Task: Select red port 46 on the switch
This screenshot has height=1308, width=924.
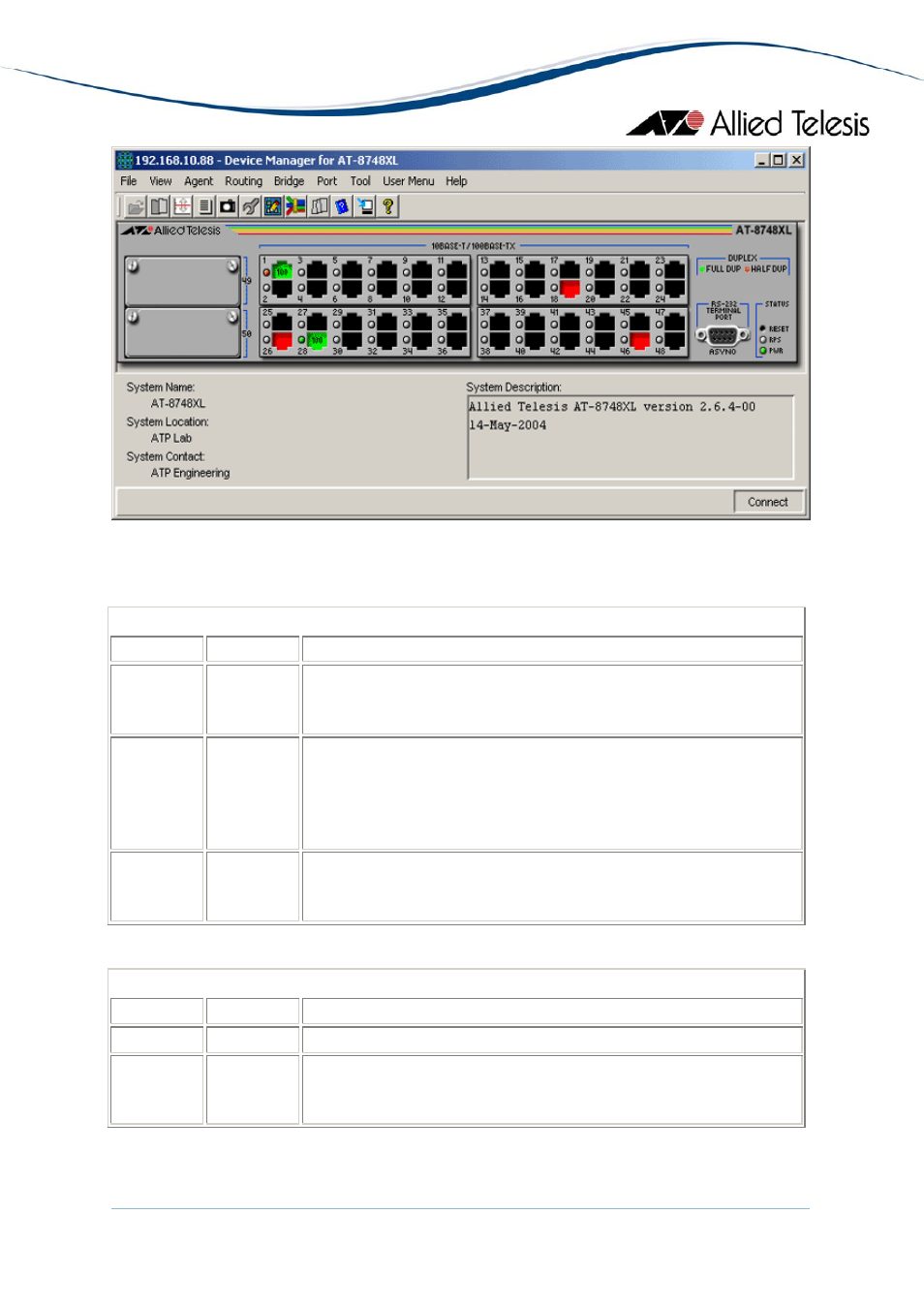Action: click(x=639, y=340)
